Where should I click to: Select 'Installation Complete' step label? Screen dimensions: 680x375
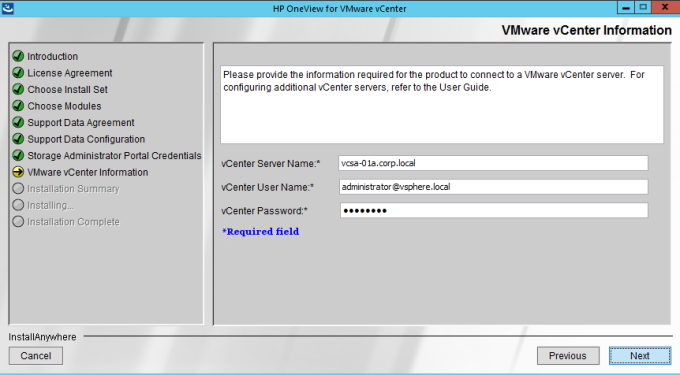coord(73,222)
